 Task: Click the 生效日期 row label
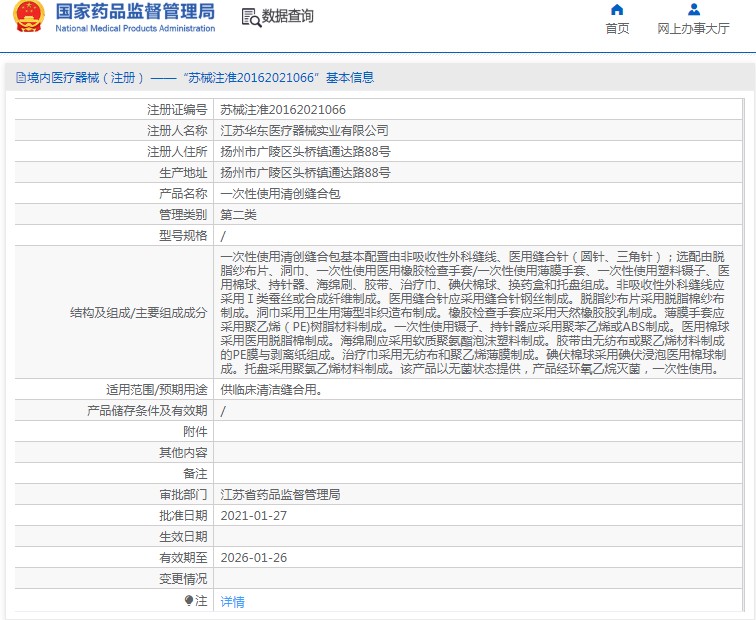[x=183, y=537]
